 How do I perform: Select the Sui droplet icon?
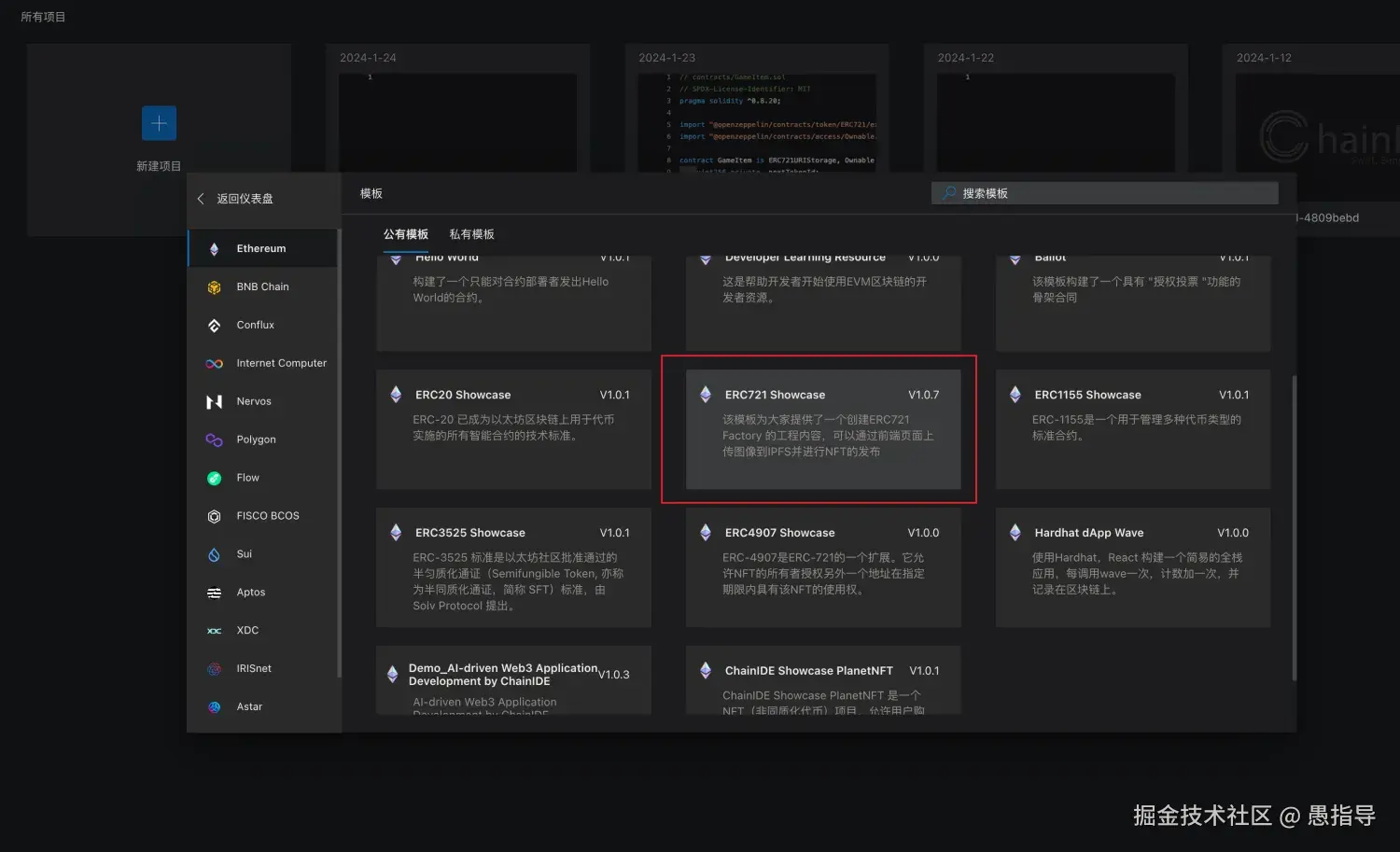(x=214, y=554)
